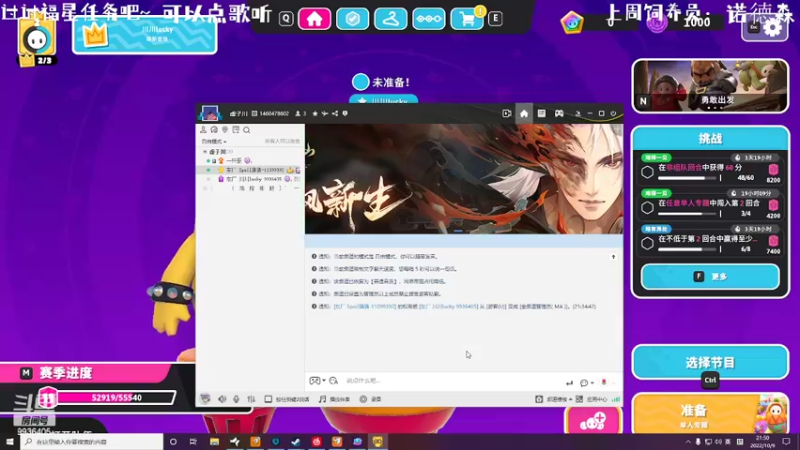Click the pink invite friends button
Screen dimensions: 800x450
(592, 421)
